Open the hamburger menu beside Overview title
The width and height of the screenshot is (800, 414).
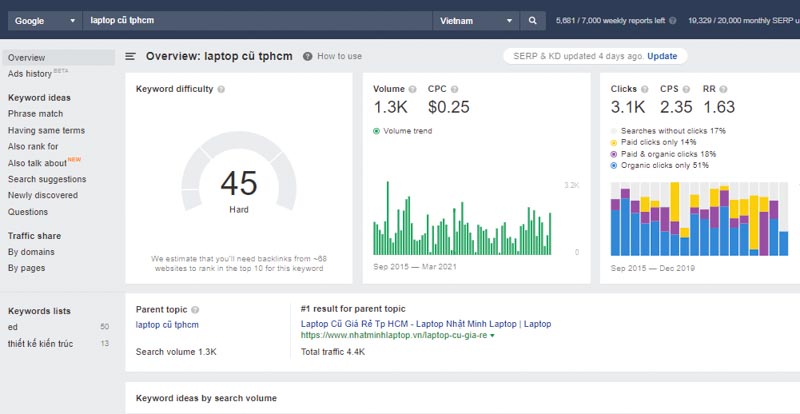click(130, 57)
